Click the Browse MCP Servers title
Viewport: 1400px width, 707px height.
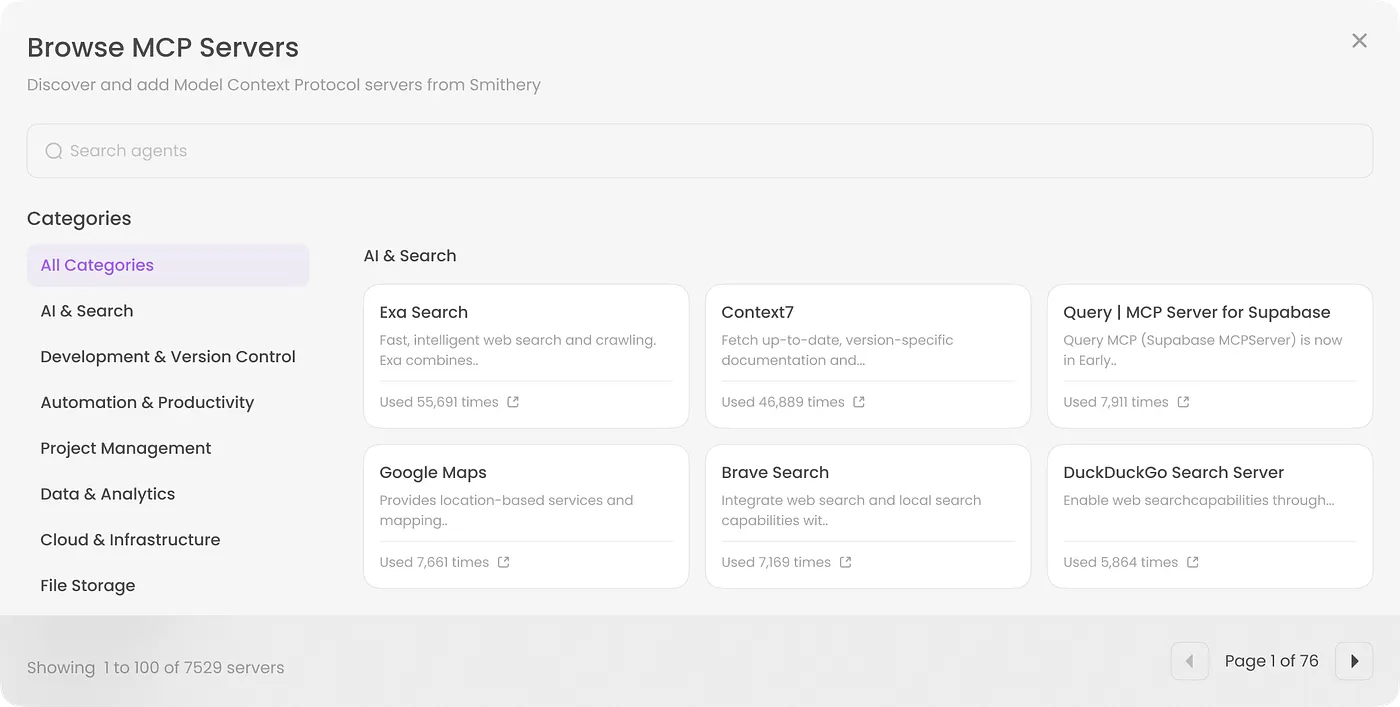click(163, 47)
